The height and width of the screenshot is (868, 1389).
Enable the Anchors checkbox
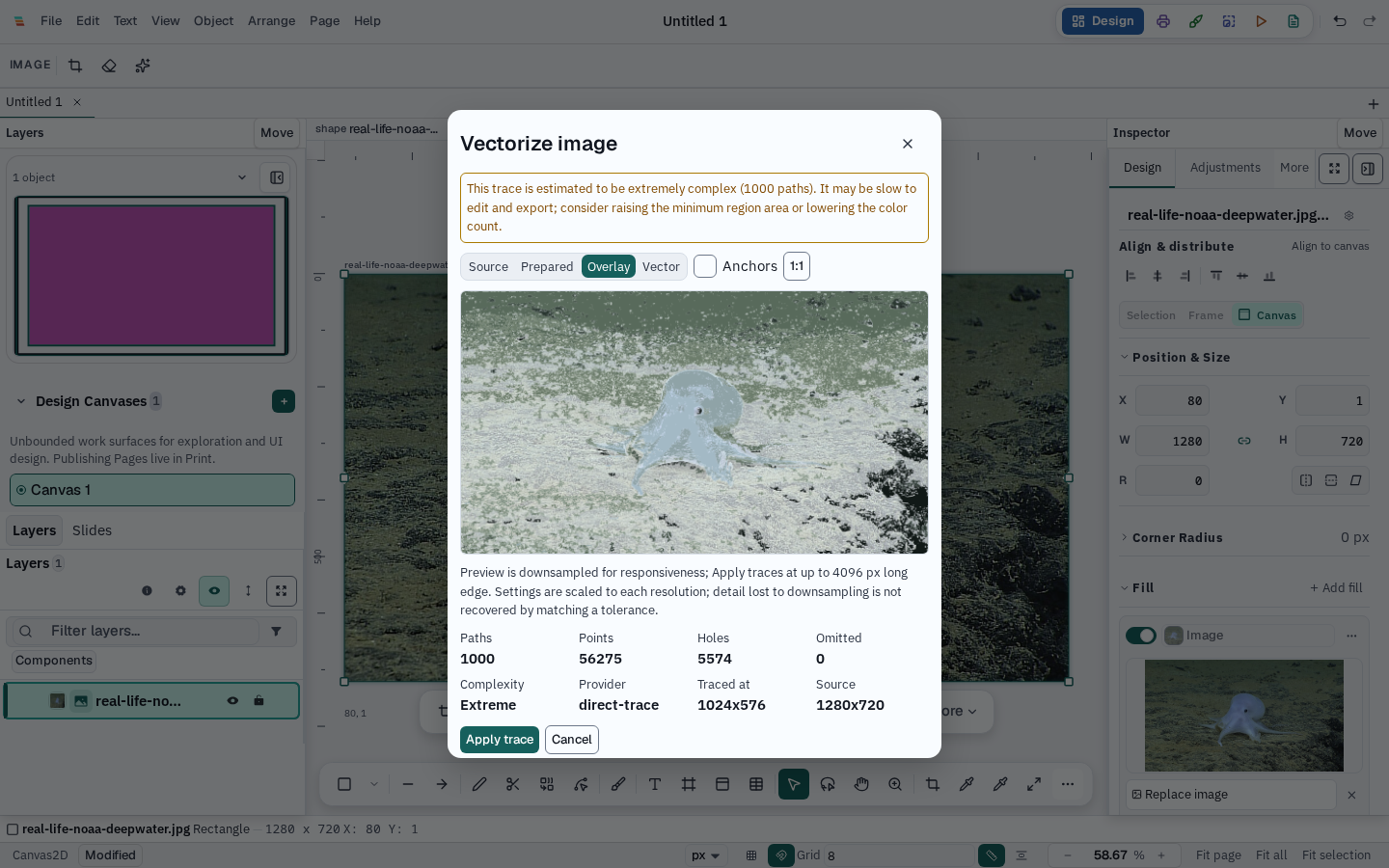pyautogui.click(x=705, y=266)
